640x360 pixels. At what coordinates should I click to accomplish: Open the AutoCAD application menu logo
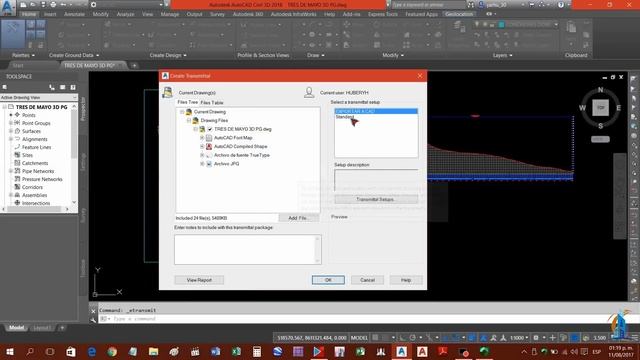tap(8, 7)
